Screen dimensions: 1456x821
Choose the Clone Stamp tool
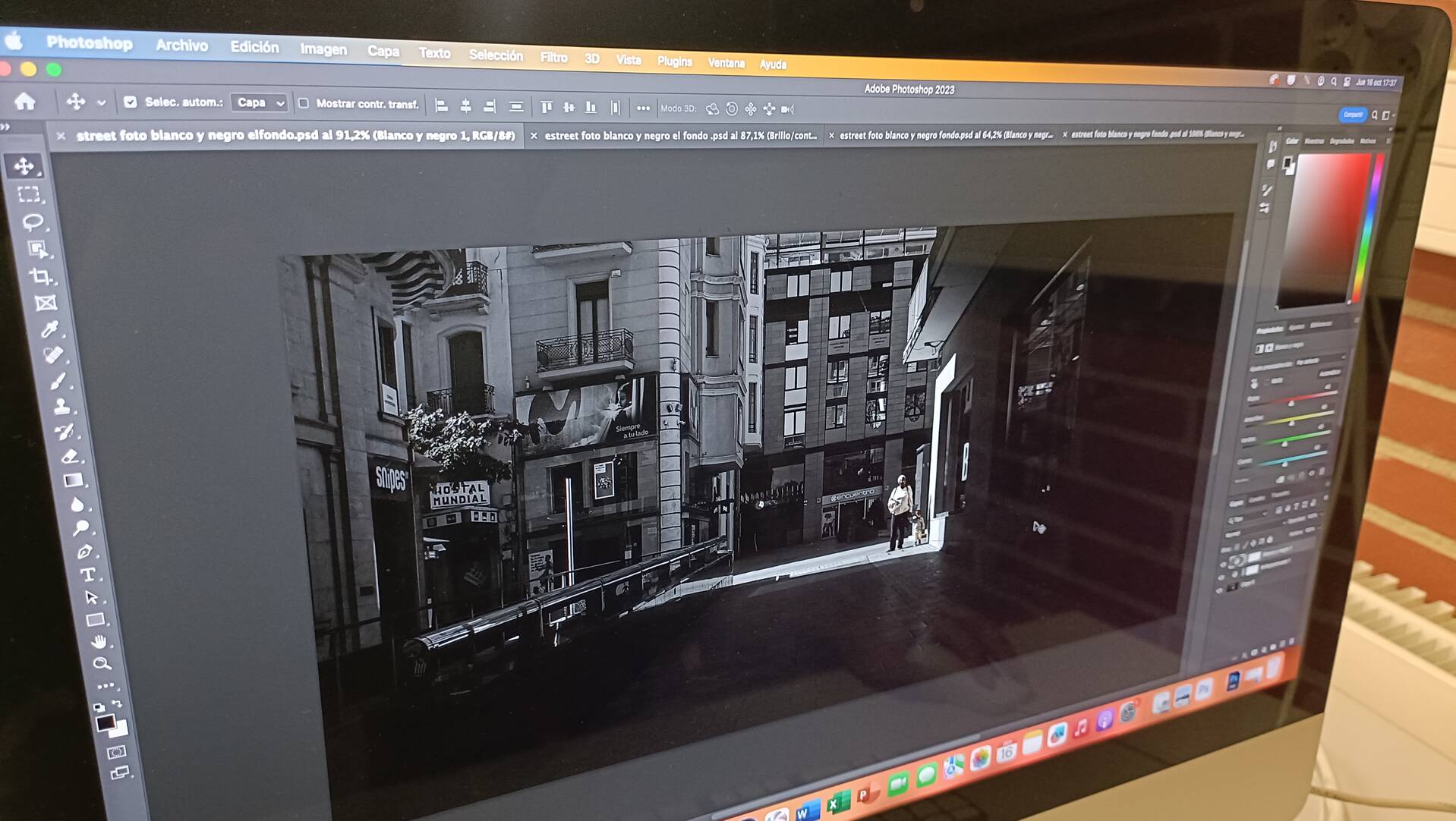click(62, 407)
